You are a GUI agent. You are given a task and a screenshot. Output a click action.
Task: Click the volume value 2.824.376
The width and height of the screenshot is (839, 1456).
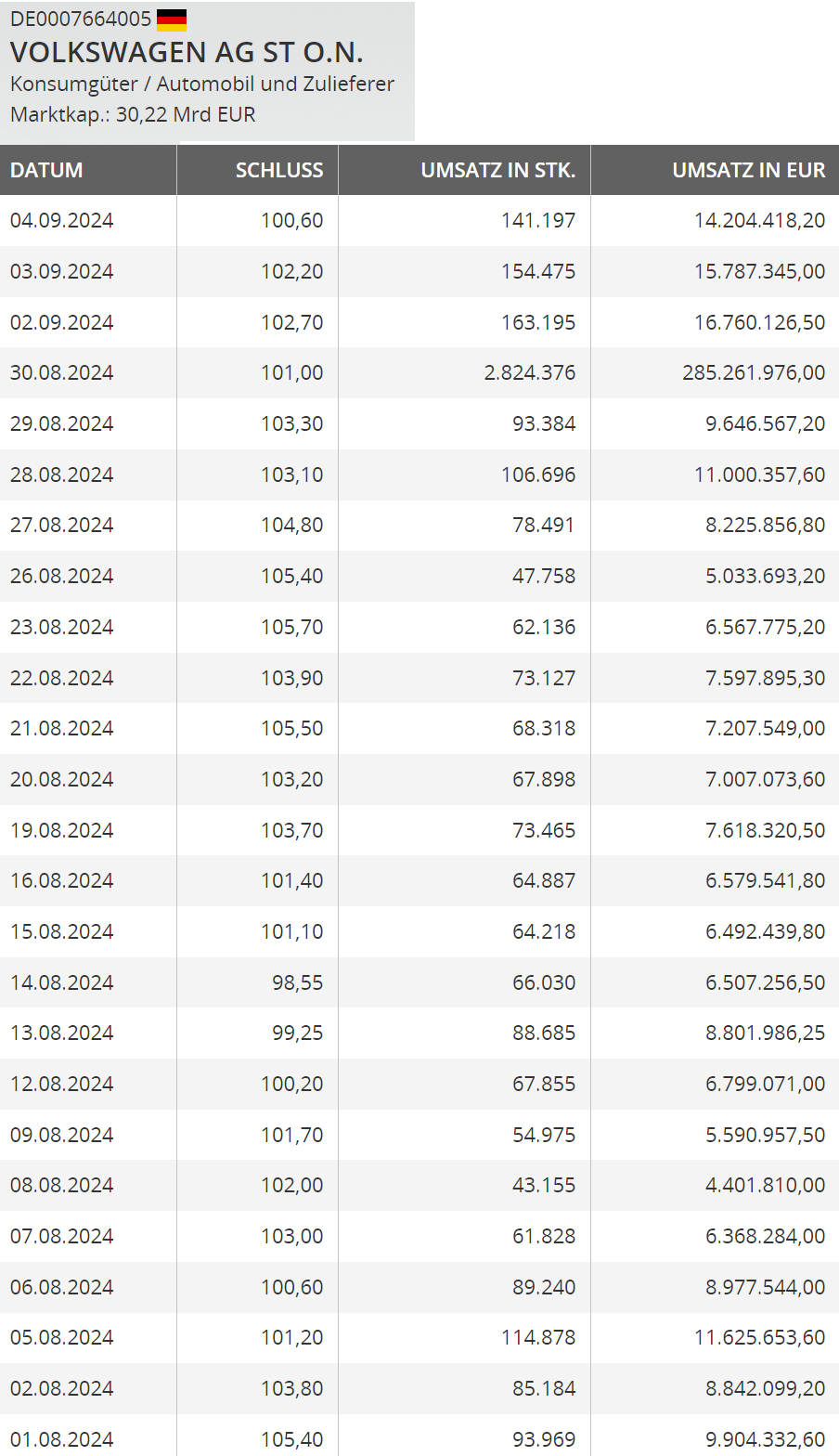529,372
